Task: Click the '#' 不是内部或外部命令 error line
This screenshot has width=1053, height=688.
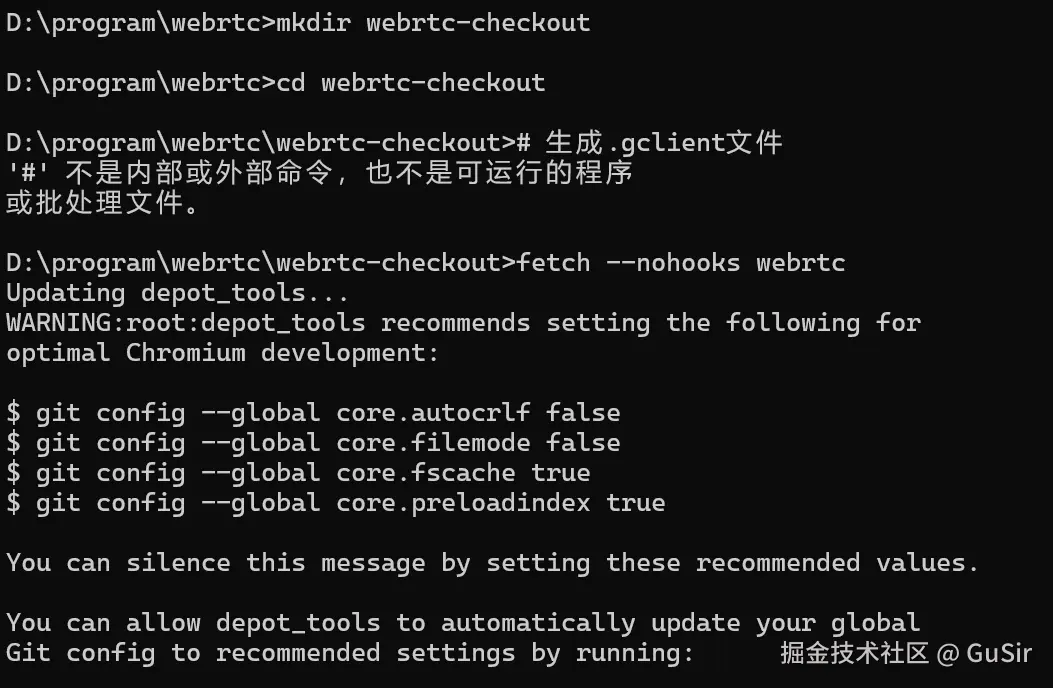Action: (x=320, y=172)
